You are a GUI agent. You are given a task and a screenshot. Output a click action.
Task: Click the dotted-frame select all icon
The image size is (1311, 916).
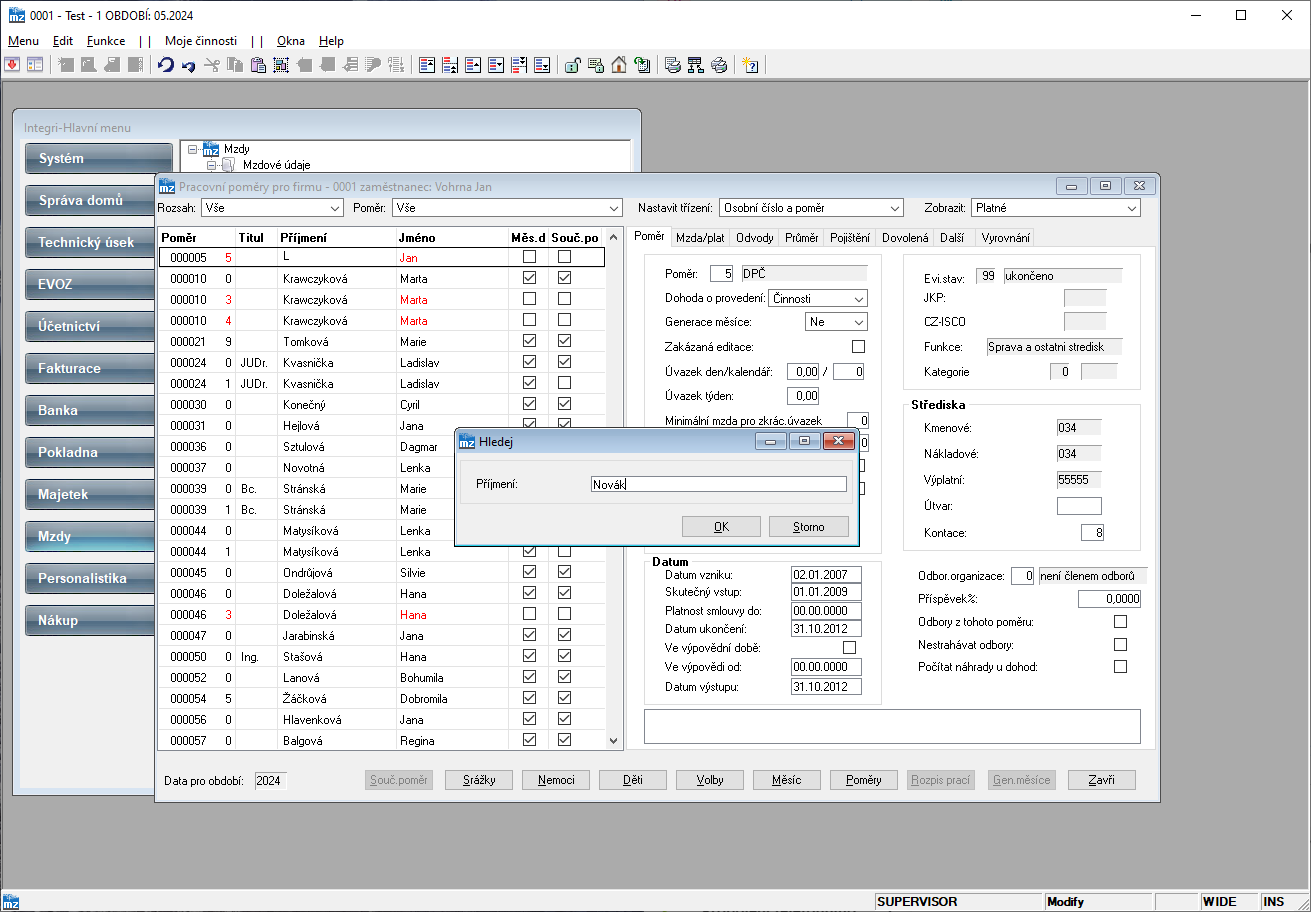(281, 65)
